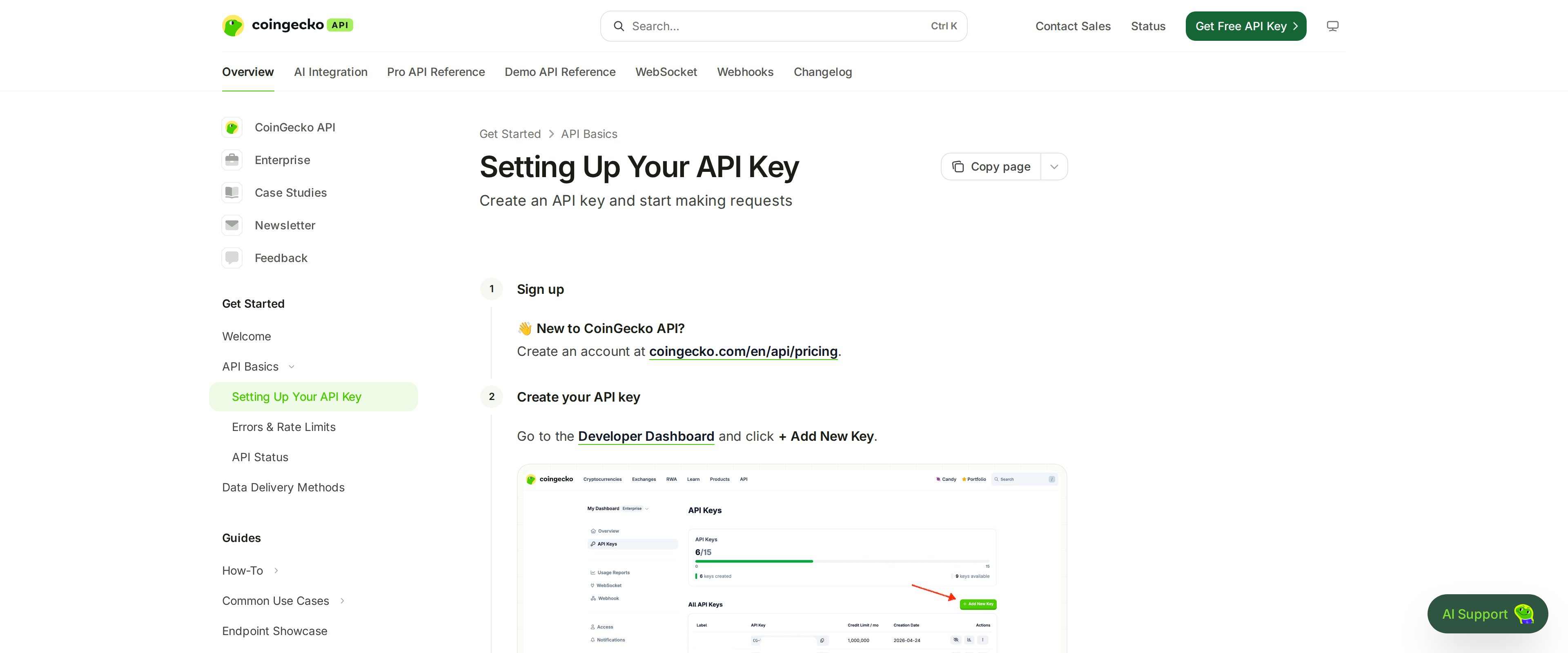Open the Pro API Reference tab
This screenshot has width=1568, height=653.
point(436,72)
